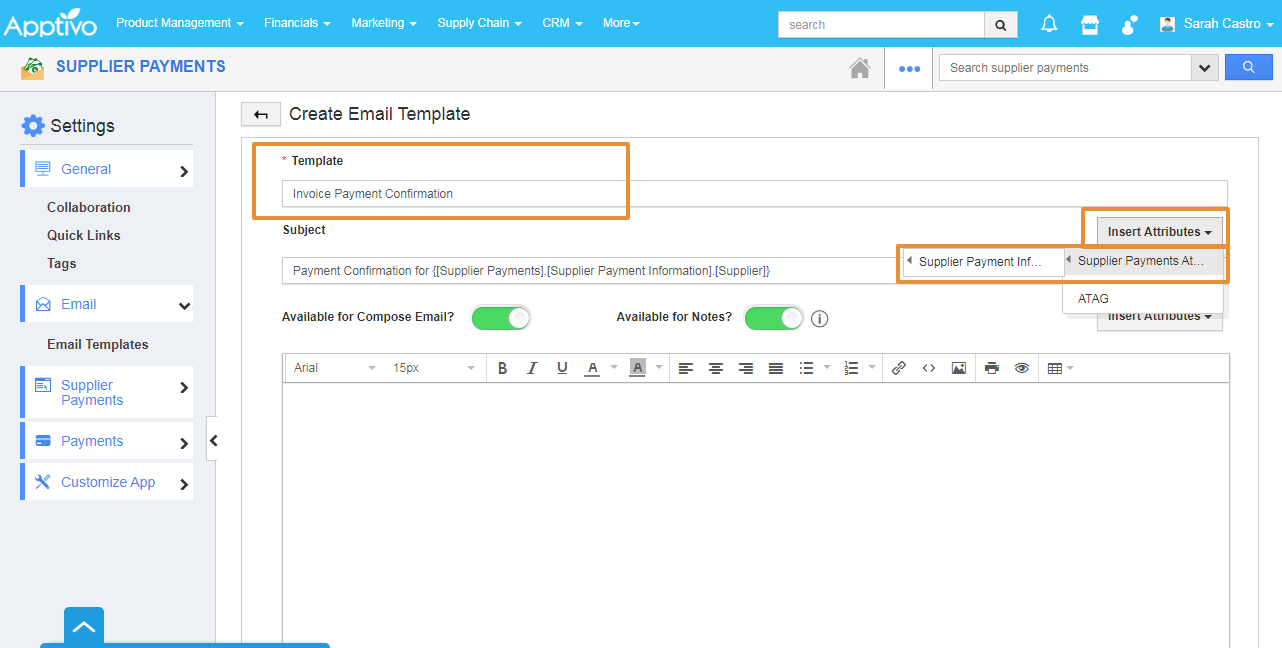This screenshot has height=648, width=1282.
Task: Apply underline formatting in editor
Action: pos(562,368)
